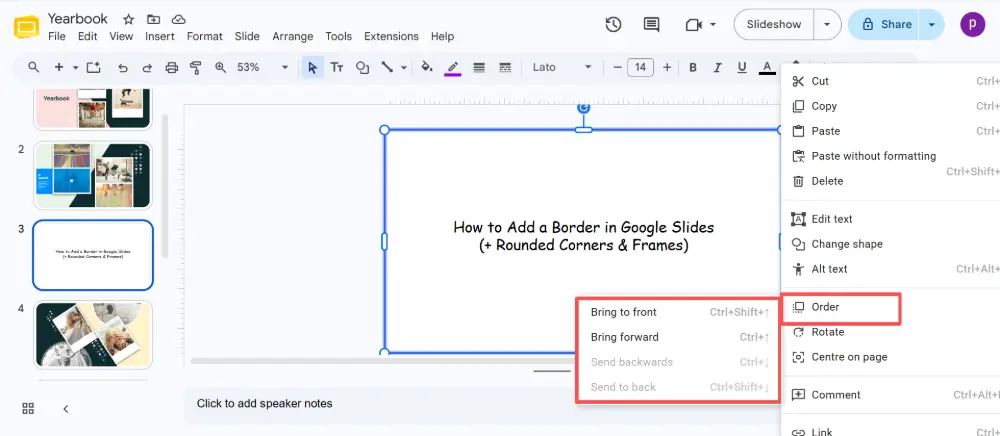Image resolution: width=1000 pixels, height=436 pixels.
Task: Select the text box tool
Action: pyautogui.click(x=337, y=68)
